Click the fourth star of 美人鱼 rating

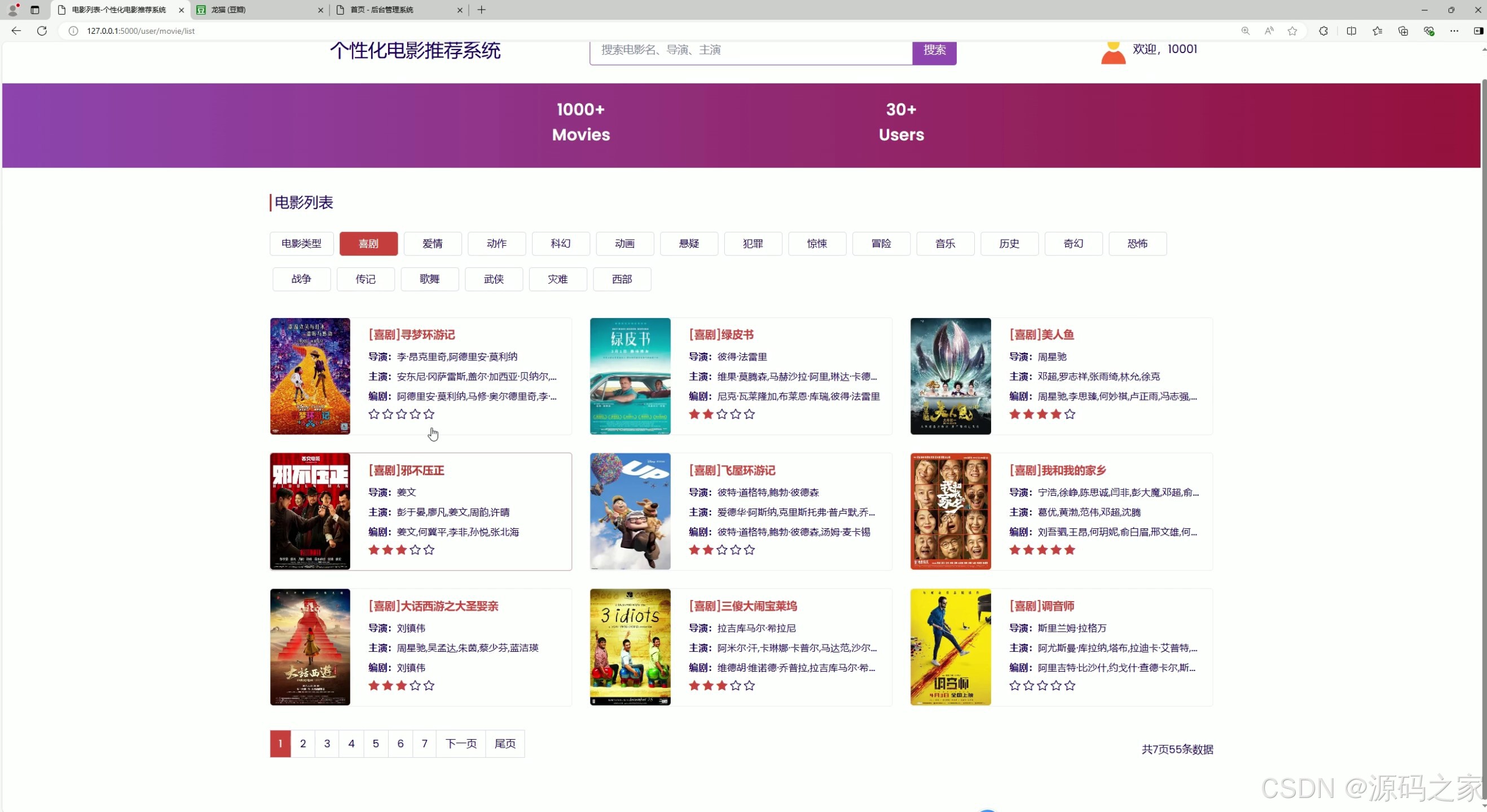pos(1056,414)
